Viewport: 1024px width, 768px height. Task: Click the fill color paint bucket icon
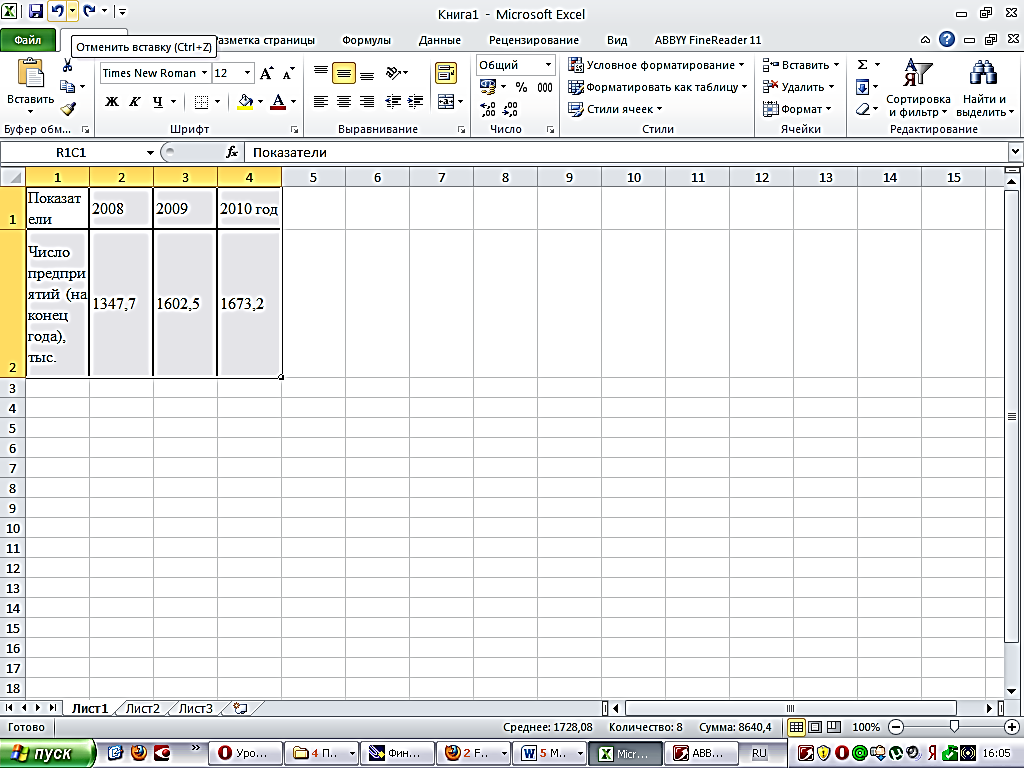246,102
